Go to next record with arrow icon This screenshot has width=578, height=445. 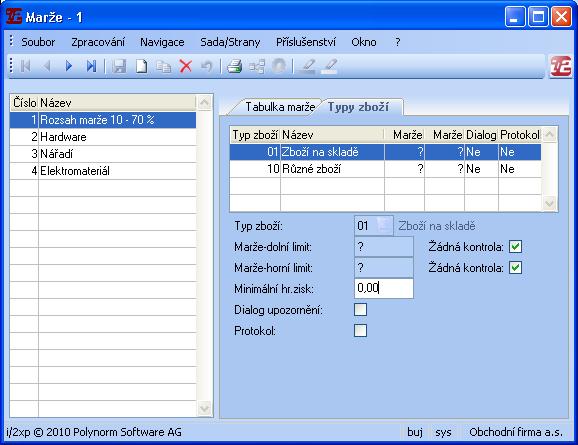pyautogui.click(x=69, y=66)
